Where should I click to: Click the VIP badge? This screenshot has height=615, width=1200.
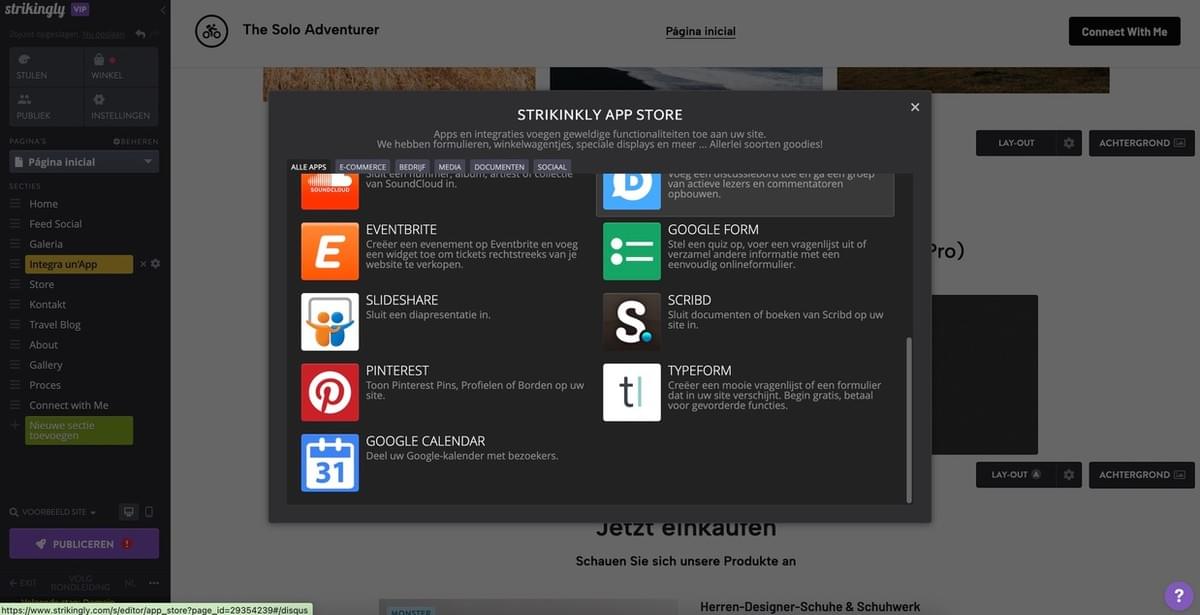(x=80, y=9)
